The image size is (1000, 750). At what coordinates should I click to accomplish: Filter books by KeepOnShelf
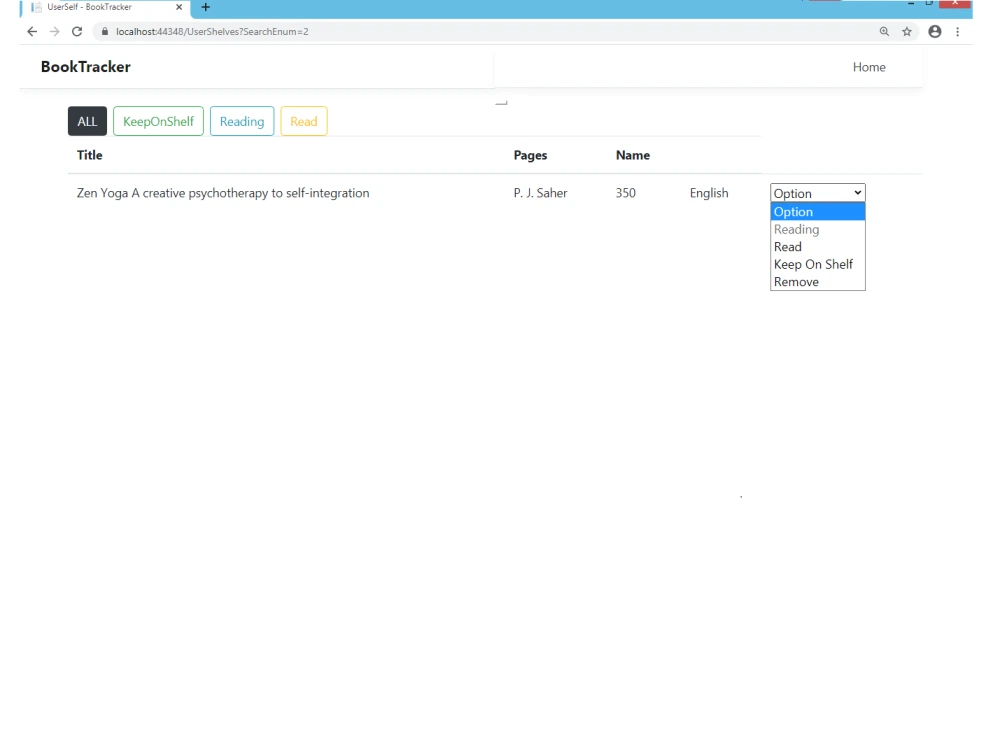pos(158,120)
